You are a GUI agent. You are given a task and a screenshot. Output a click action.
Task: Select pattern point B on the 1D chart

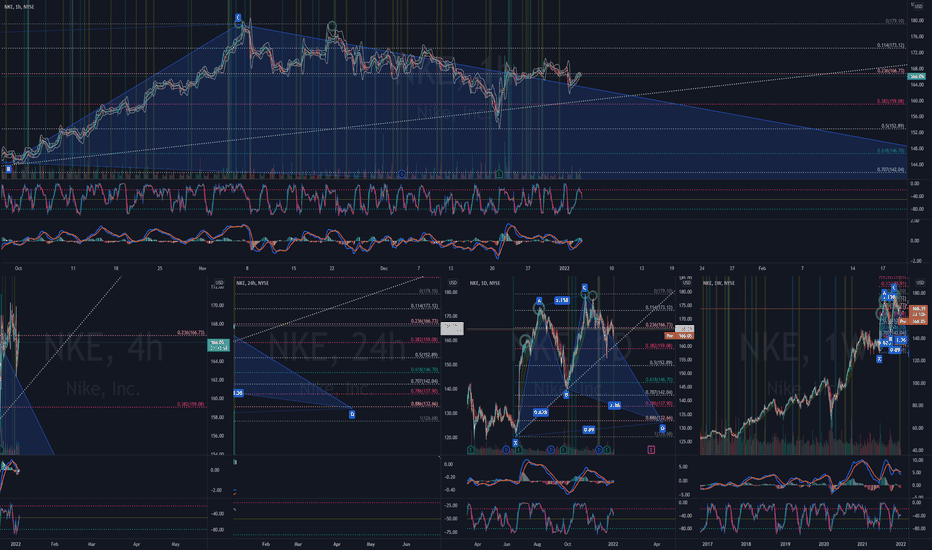[566, 394]
